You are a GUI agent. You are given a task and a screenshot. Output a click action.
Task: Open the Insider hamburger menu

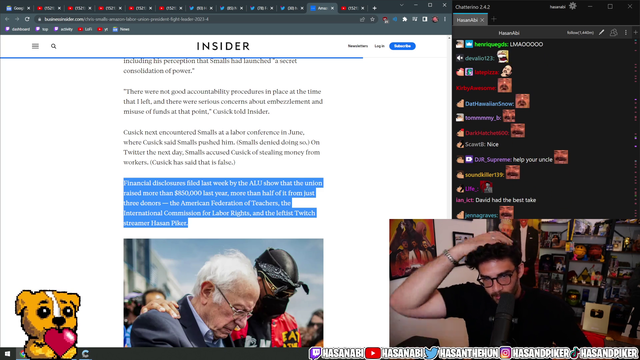tap(36, 46)
